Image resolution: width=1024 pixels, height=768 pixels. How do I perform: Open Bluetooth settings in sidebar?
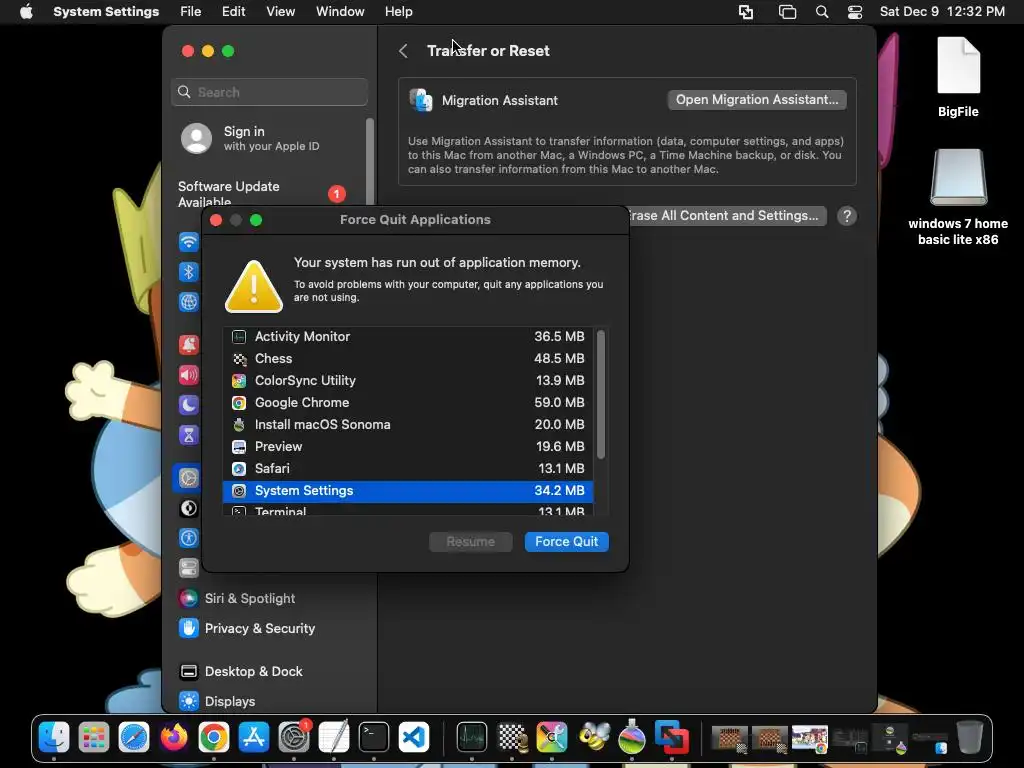coord(189,272)
